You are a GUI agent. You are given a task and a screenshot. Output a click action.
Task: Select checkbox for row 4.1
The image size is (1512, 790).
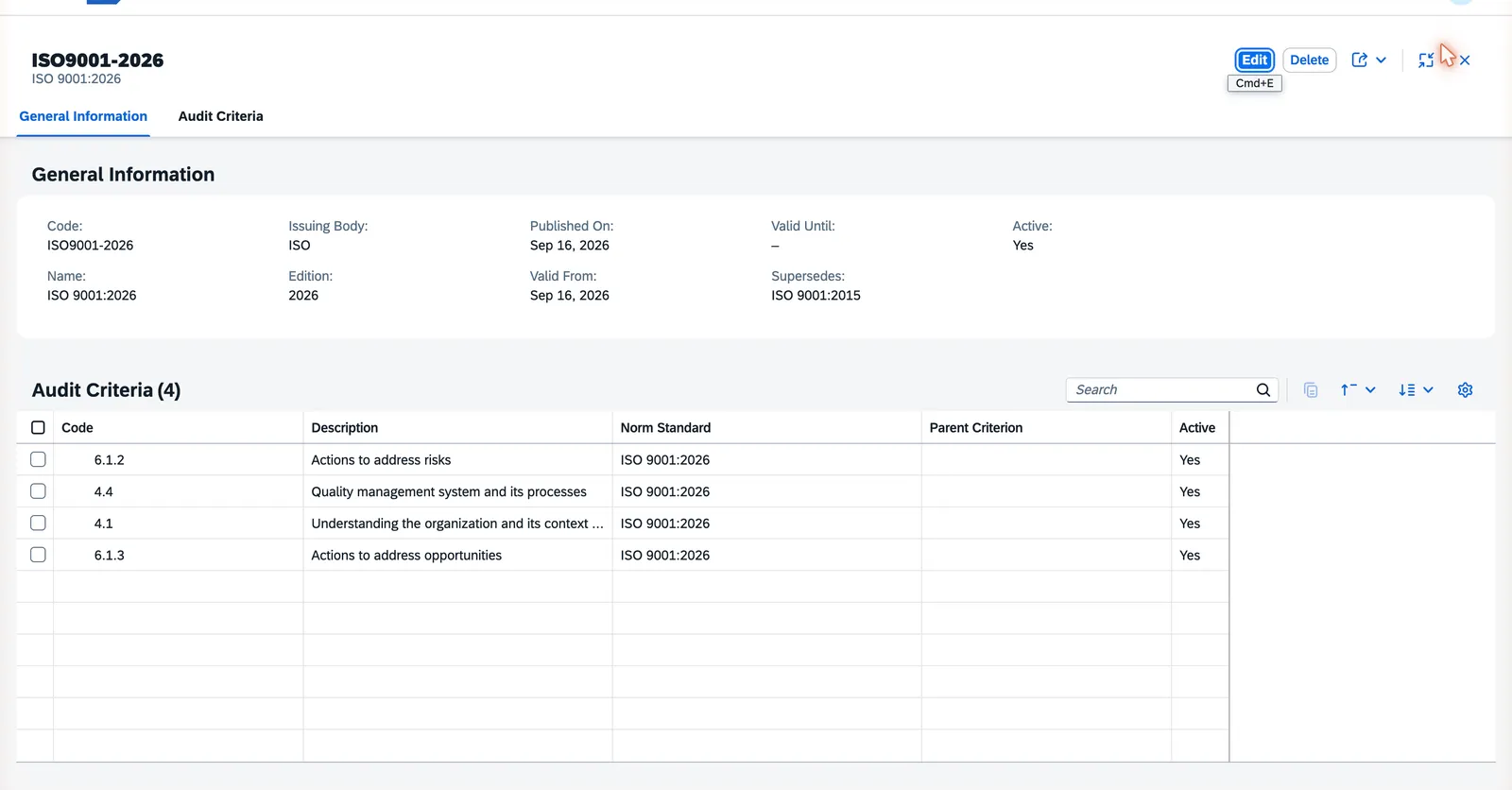tap(38, 523)
